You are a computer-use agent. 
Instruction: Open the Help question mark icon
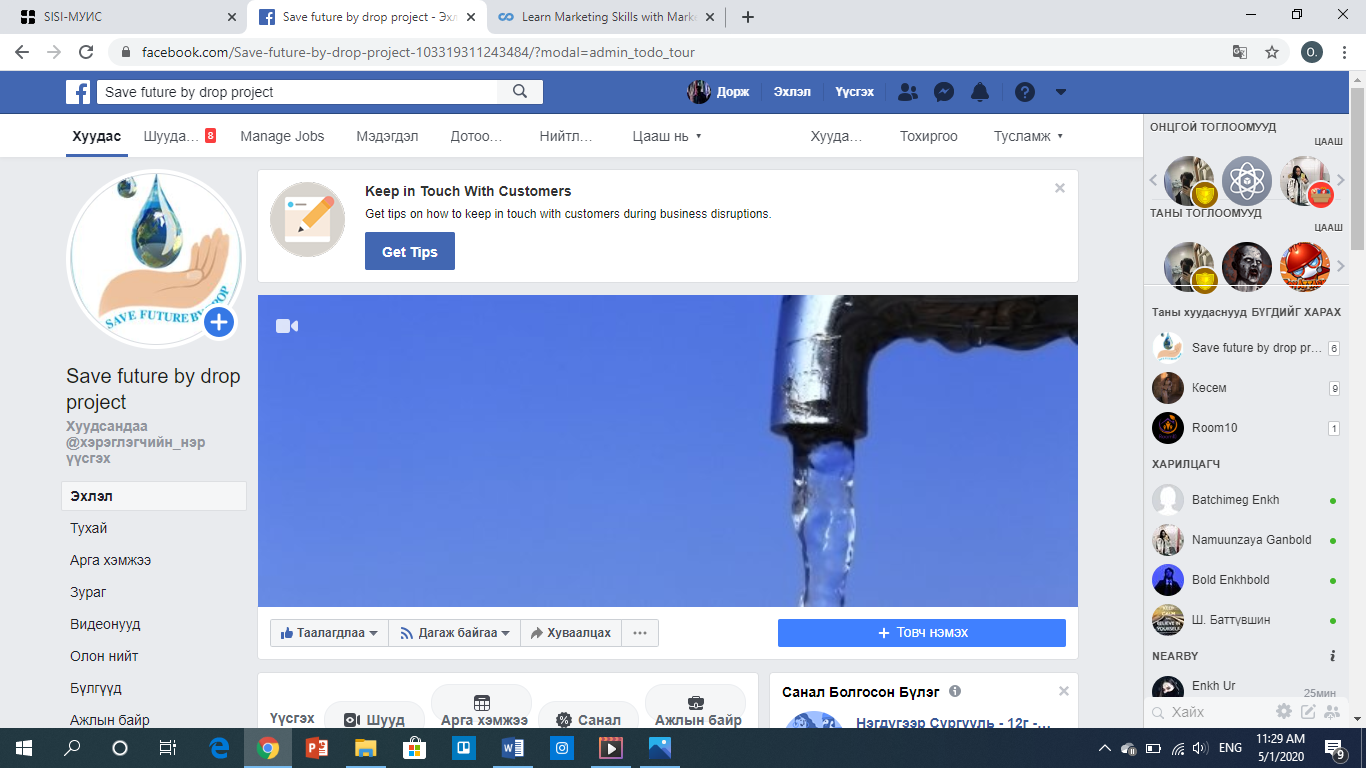coord(1024,92)
